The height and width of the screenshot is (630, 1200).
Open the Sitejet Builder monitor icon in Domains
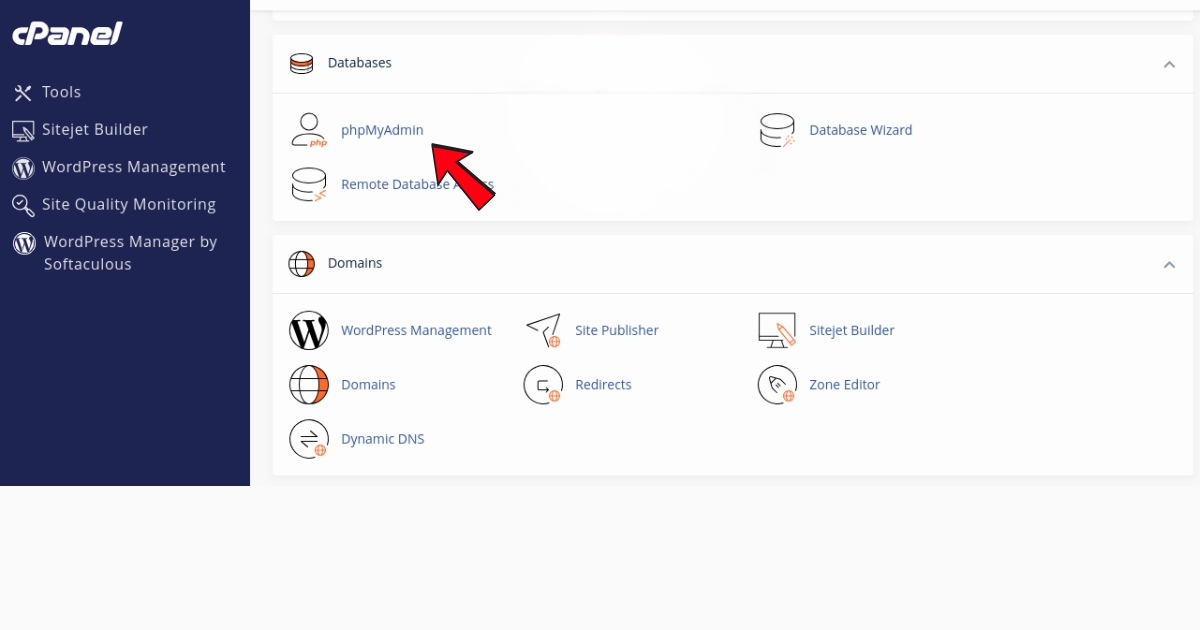[x=777, y=330]
